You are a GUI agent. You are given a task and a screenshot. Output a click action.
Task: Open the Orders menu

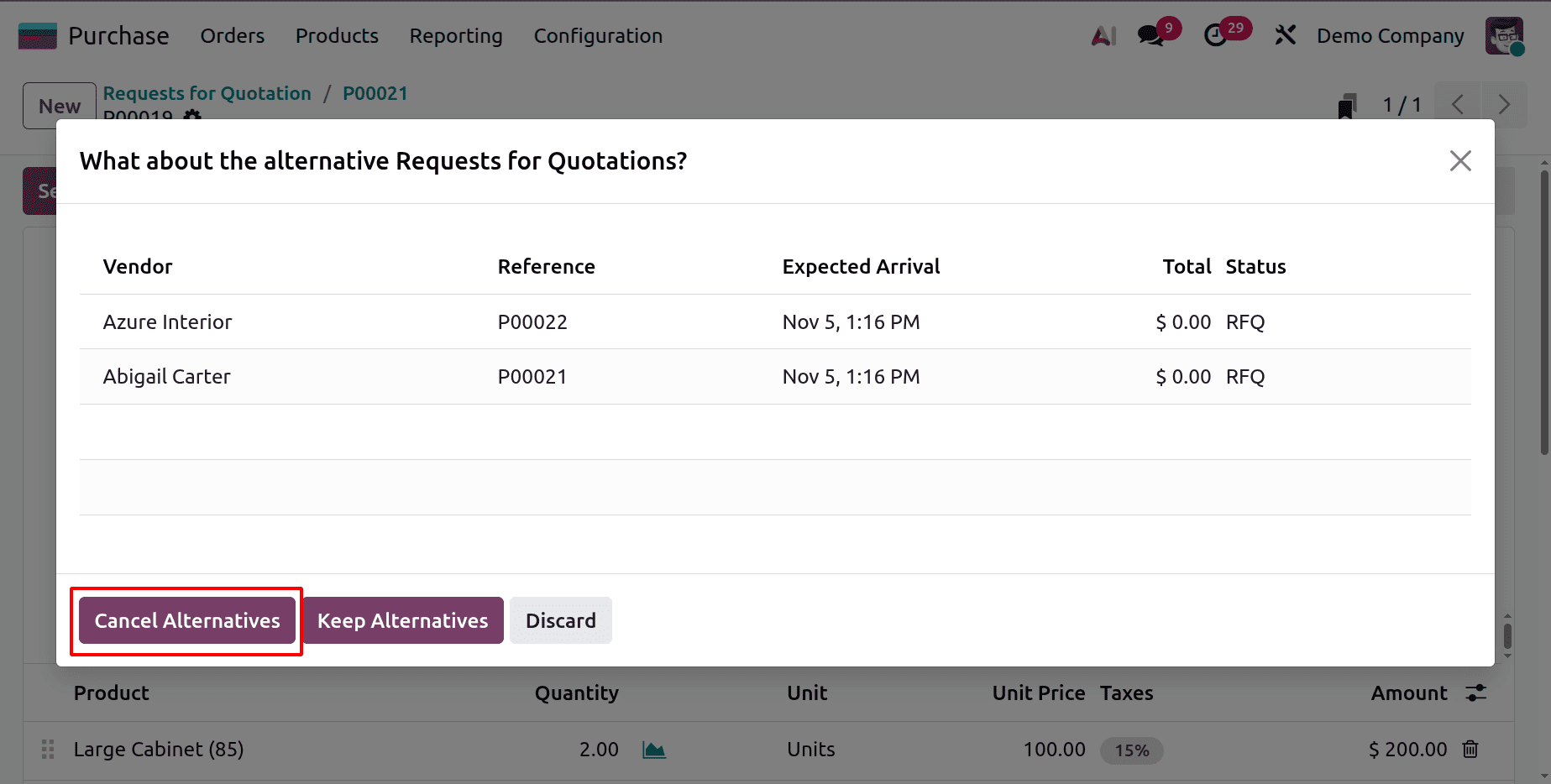232,35
